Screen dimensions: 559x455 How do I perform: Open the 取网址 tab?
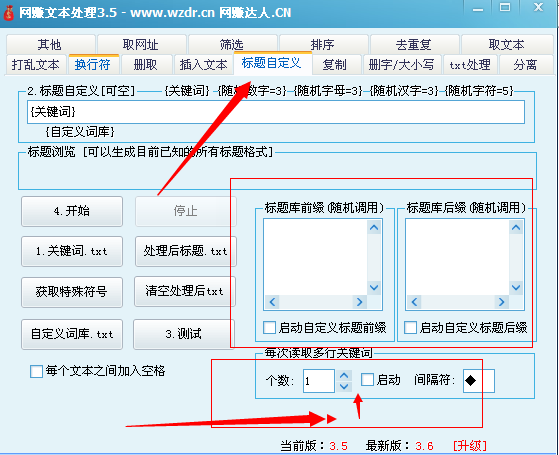point(141,45)
